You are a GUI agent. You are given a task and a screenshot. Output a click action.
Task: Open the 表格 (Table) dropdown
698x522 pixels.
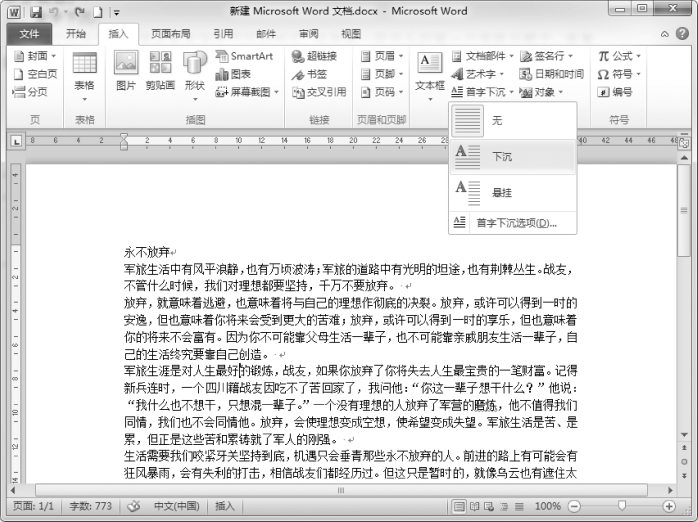tap(84, 72)
